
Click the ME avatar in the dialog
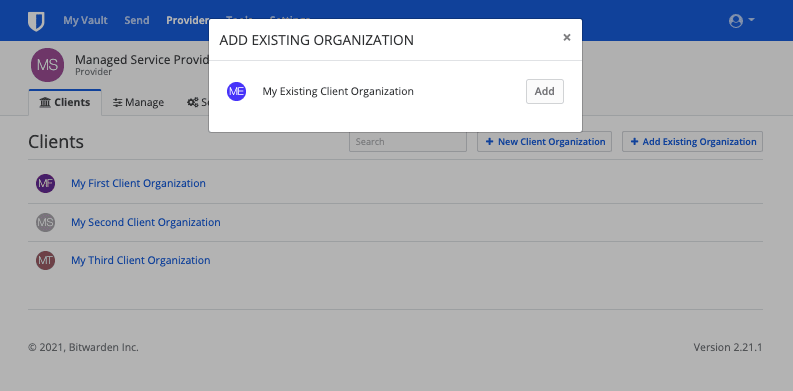click(237, 92)
